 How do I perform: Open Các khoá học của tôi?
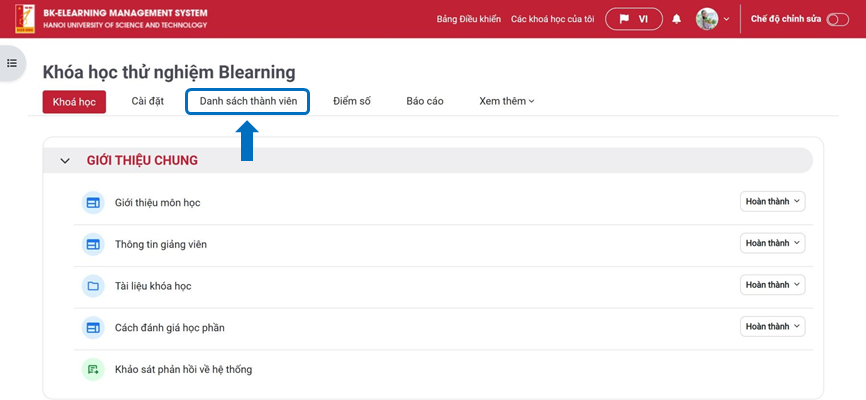click(553, 19)
